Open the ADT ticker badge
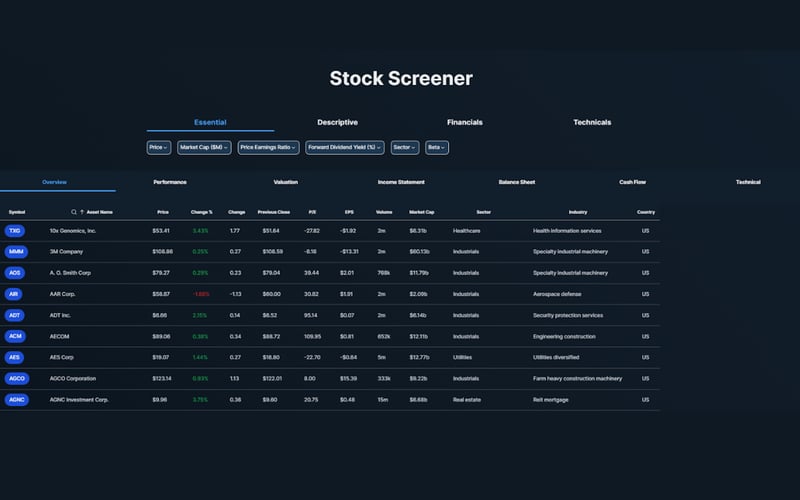 coord(14,315)
